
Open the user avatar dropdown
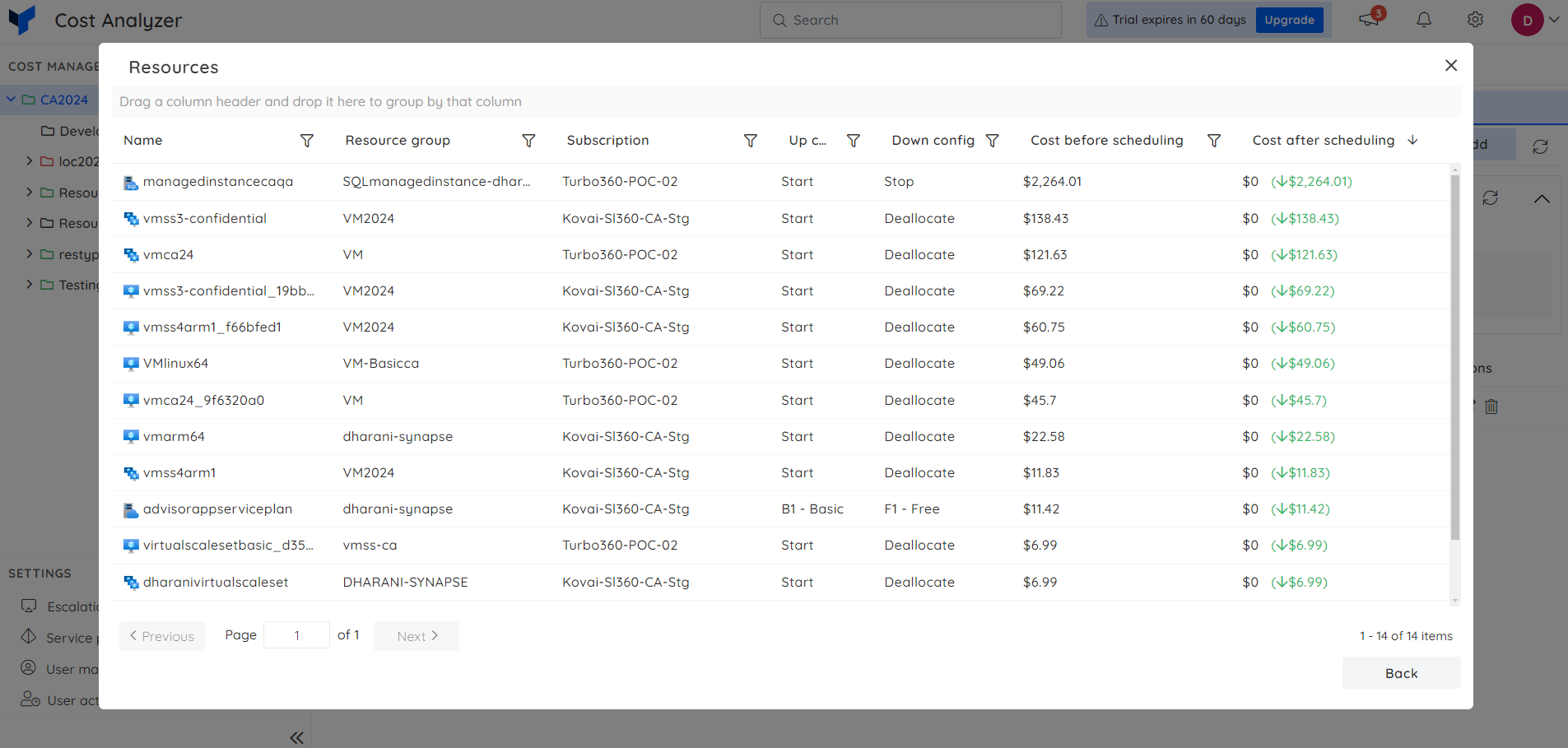(1535, 20)
